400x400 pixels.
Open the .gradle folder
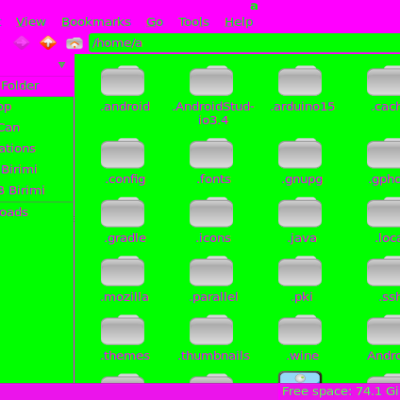click(x=123, y=212)
